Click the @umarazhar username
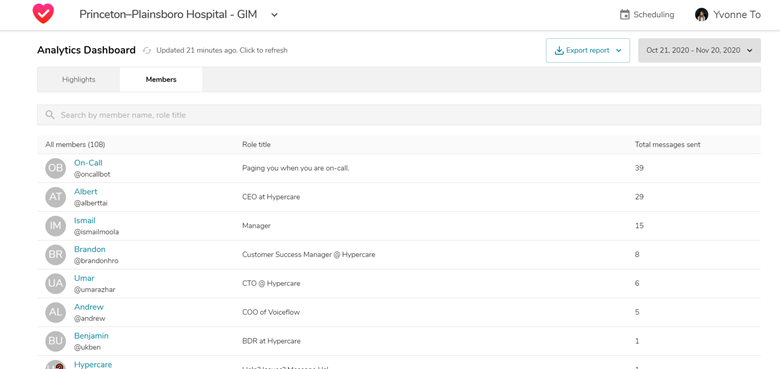Image resolution: width=780 pixels, height=369 pixels. (x=95, y=290)
